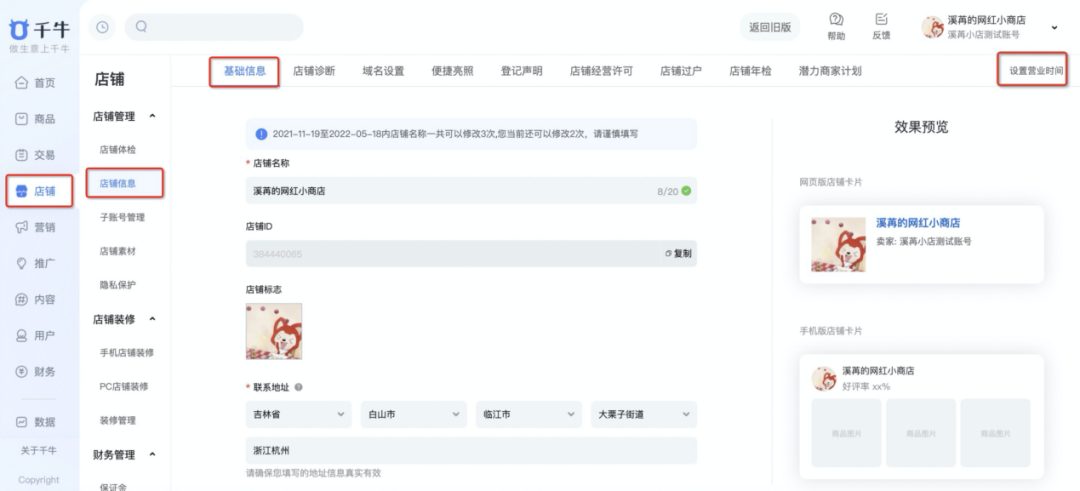Switch to the 店铺诊断 tab
Viewport: 1080px width, 491px height.
[314, 71]
